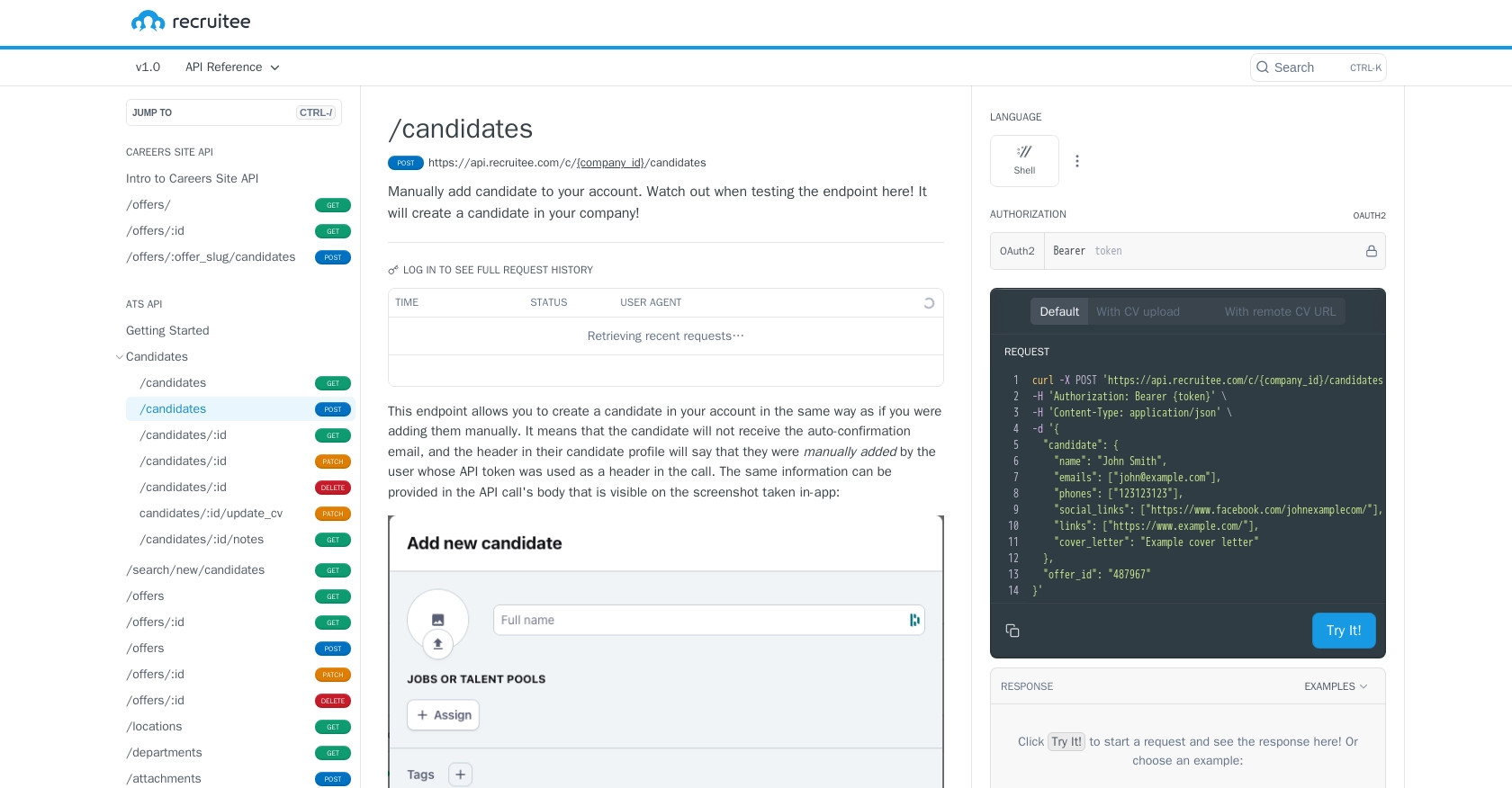The height and width of the screenshot is (788, 1512).
Task: Open /offers/:offer_slug/candidates POST endpoint
Action: [x=238, y=257]
